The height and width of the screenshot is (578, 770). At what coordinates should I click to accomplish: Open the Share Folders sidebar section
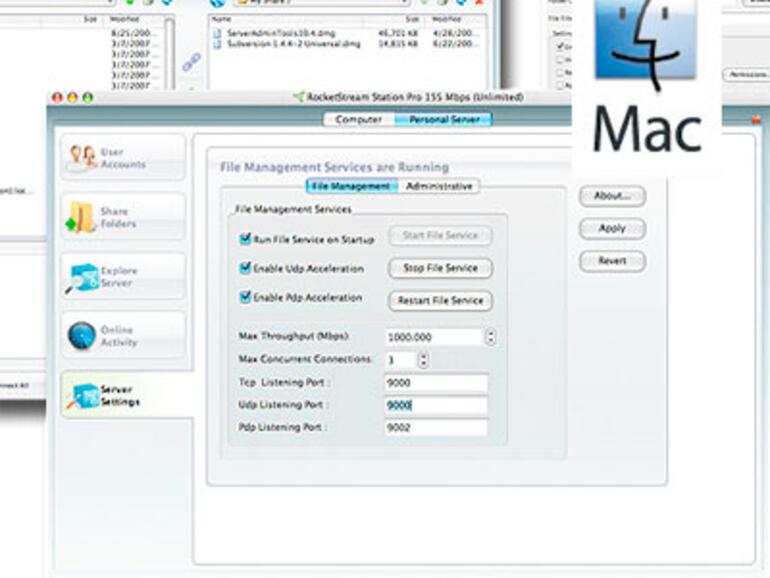tap(123, 217)
